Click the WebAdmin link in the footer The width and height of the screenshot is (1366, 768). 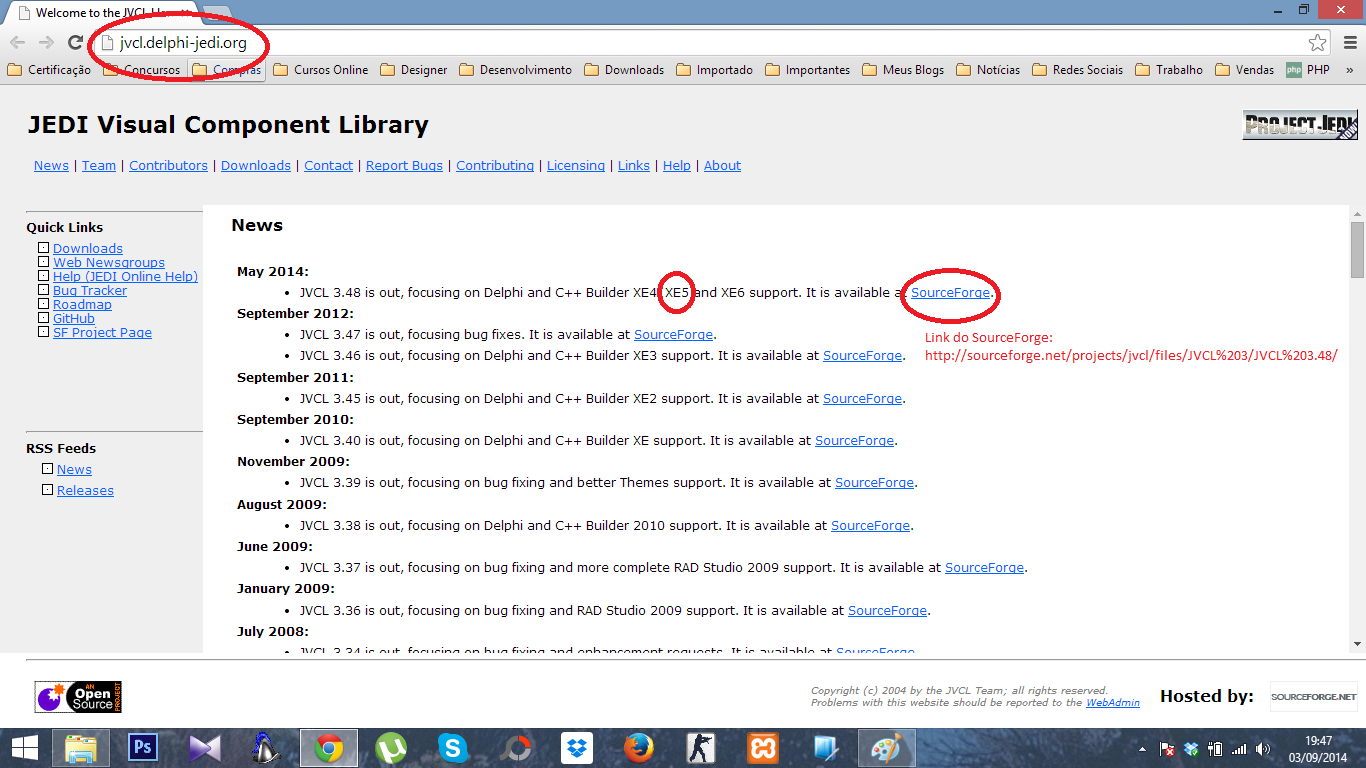(x=1113, y=703)
